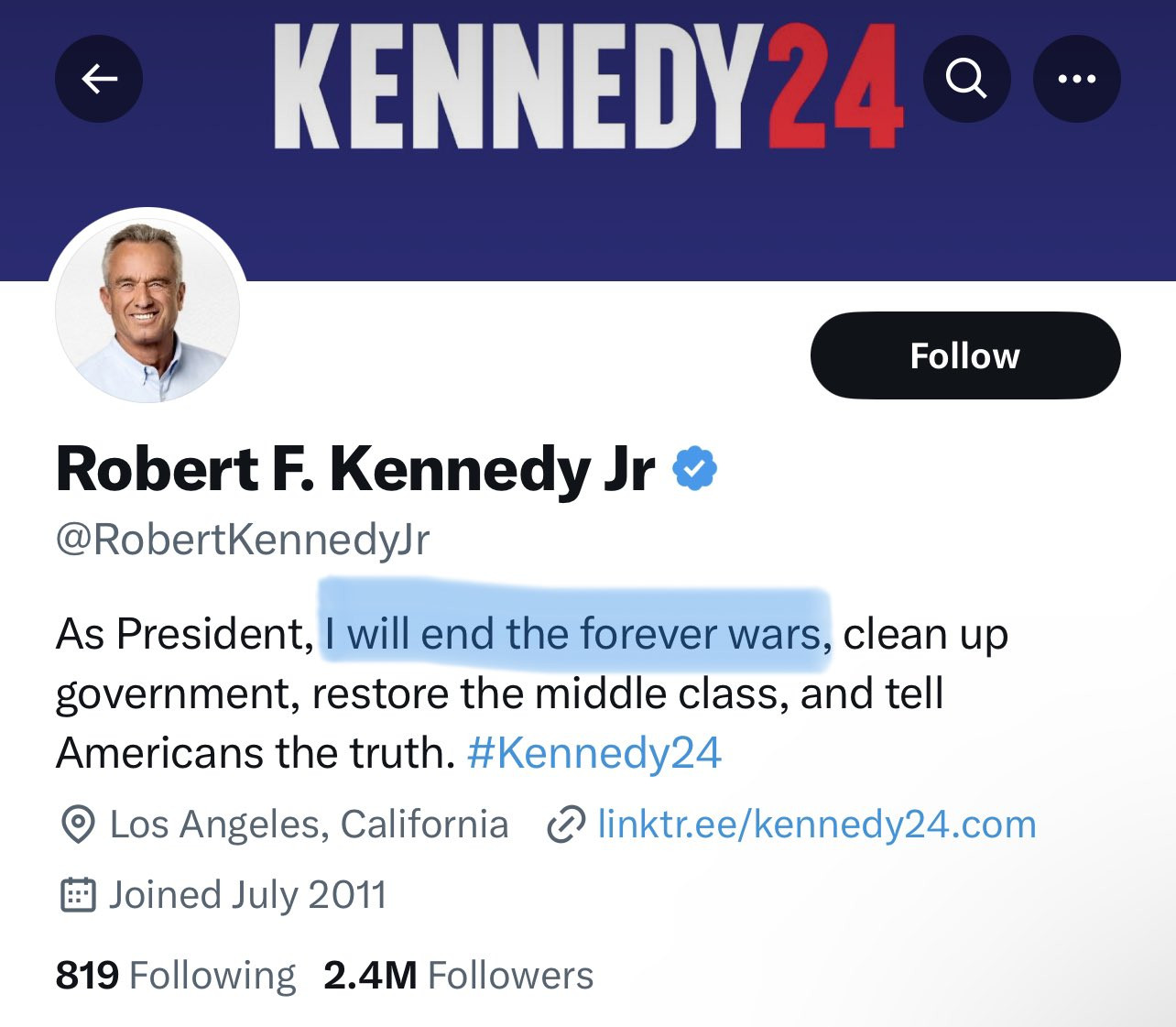Click the calendar icon beside join date
This screenshot has width=1176, height=1027.
tap(78, 894)
